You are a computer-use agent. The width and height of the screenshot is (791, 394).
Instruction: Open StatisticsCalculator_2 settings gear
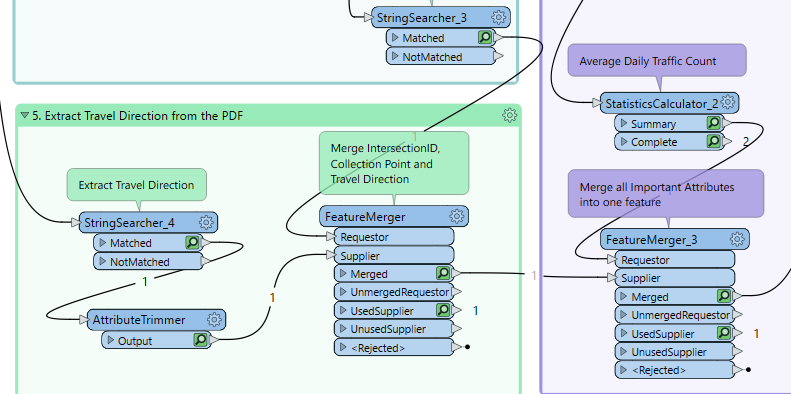click(727, 103)
